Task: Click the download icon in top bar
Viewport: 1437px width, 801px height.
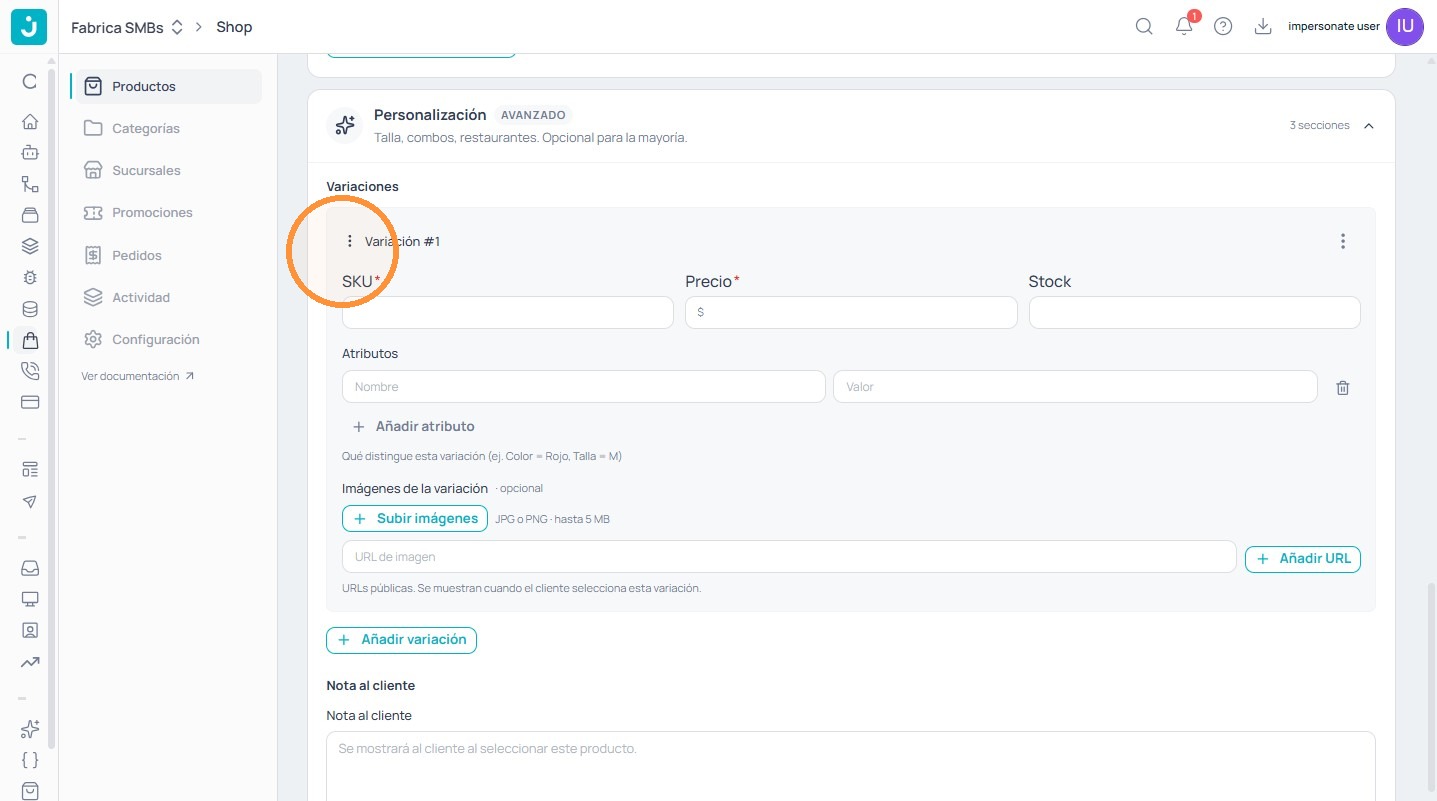Action: click(x=1263, y=27)
